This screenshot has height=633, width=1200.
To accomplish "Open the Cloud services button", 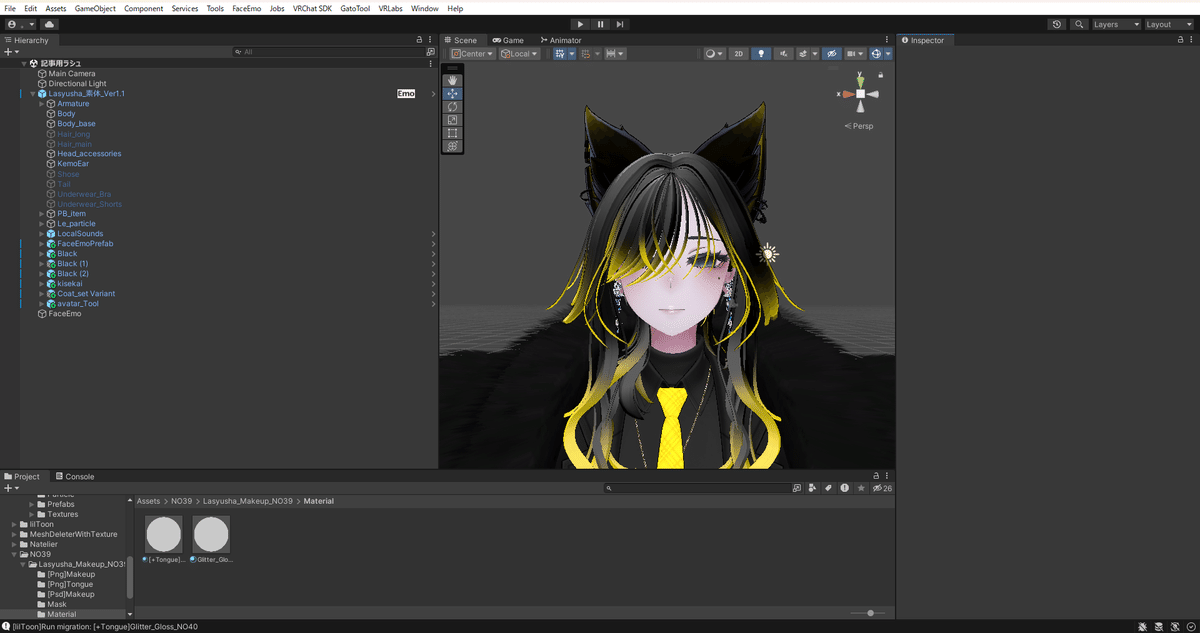I will click(x=50, y=24).
